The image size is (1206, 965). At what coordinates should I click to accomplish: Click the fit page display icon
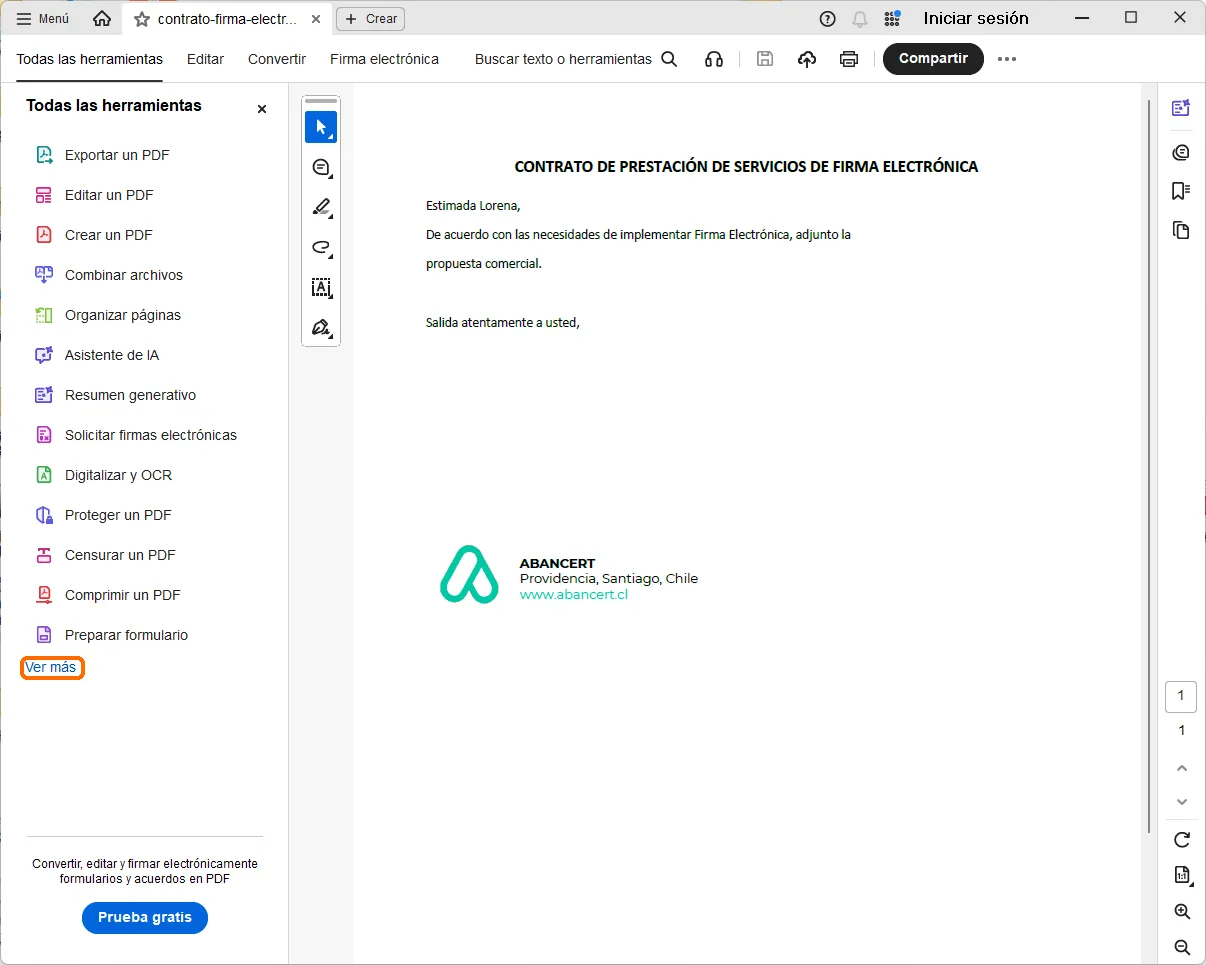pos(1182,875)
